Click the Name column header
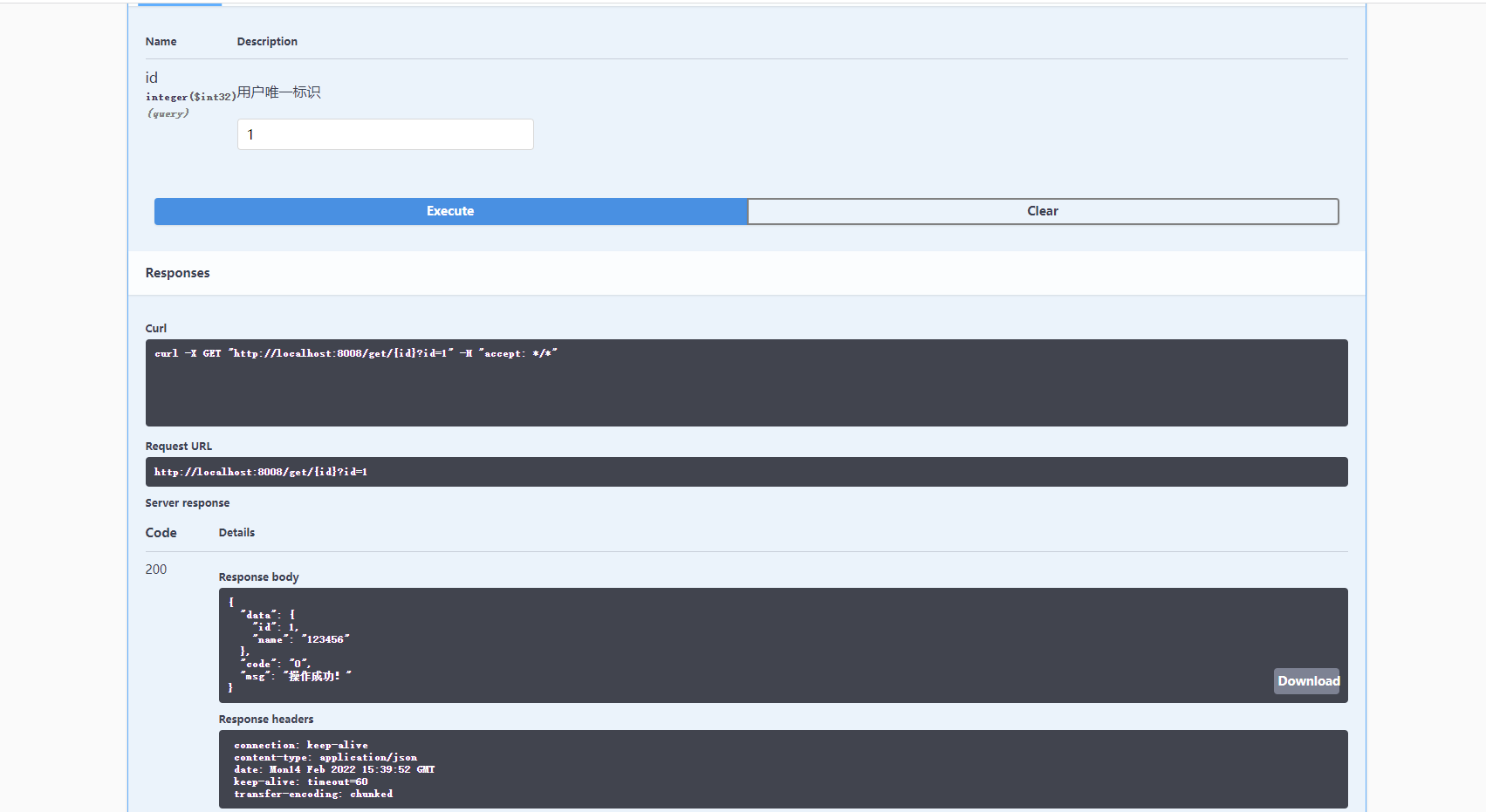1486x812 pixels. (x=161, y=41)
